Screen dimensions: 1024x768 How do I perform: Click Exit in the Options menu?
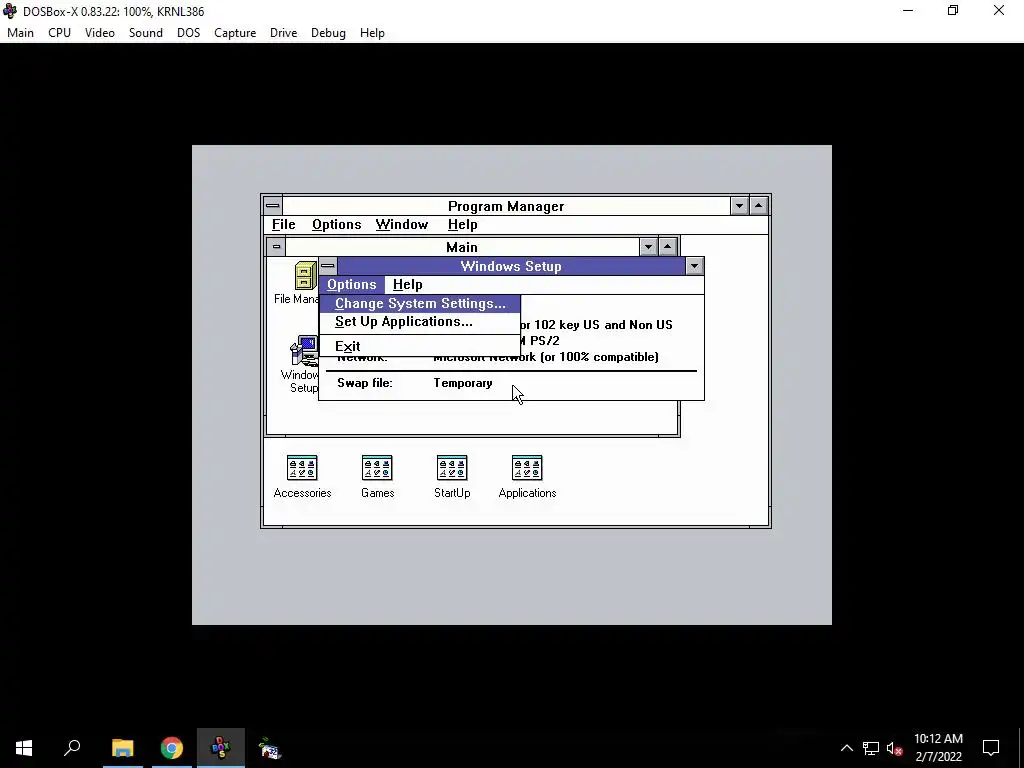tap(420, 346)
